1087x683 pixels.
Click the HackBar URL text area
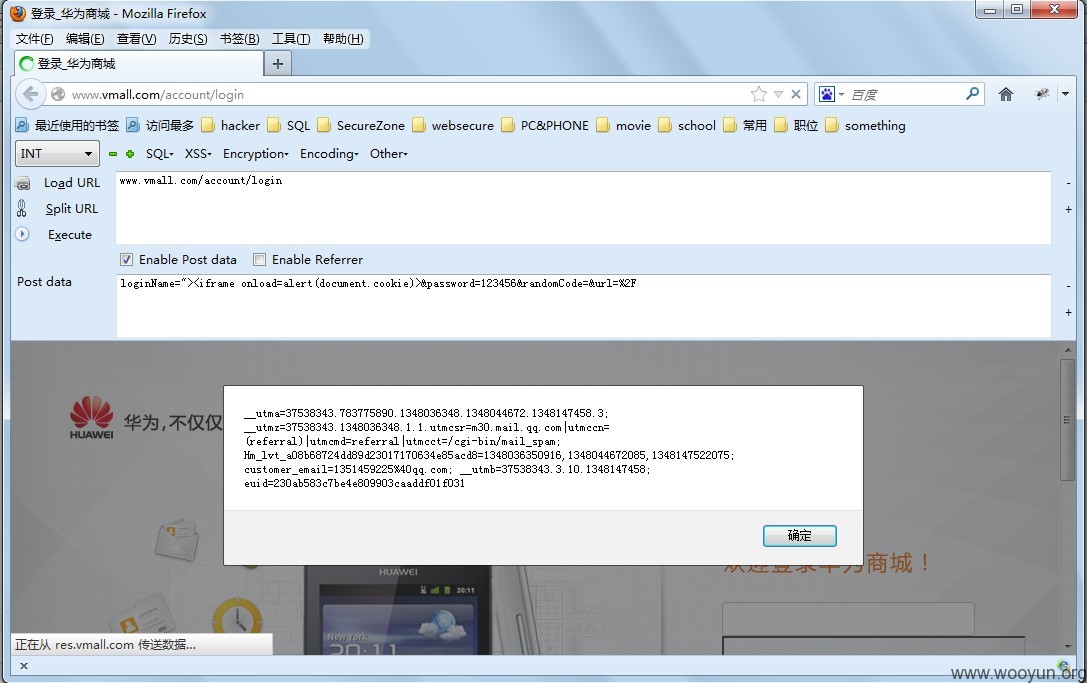coord(583,207)
